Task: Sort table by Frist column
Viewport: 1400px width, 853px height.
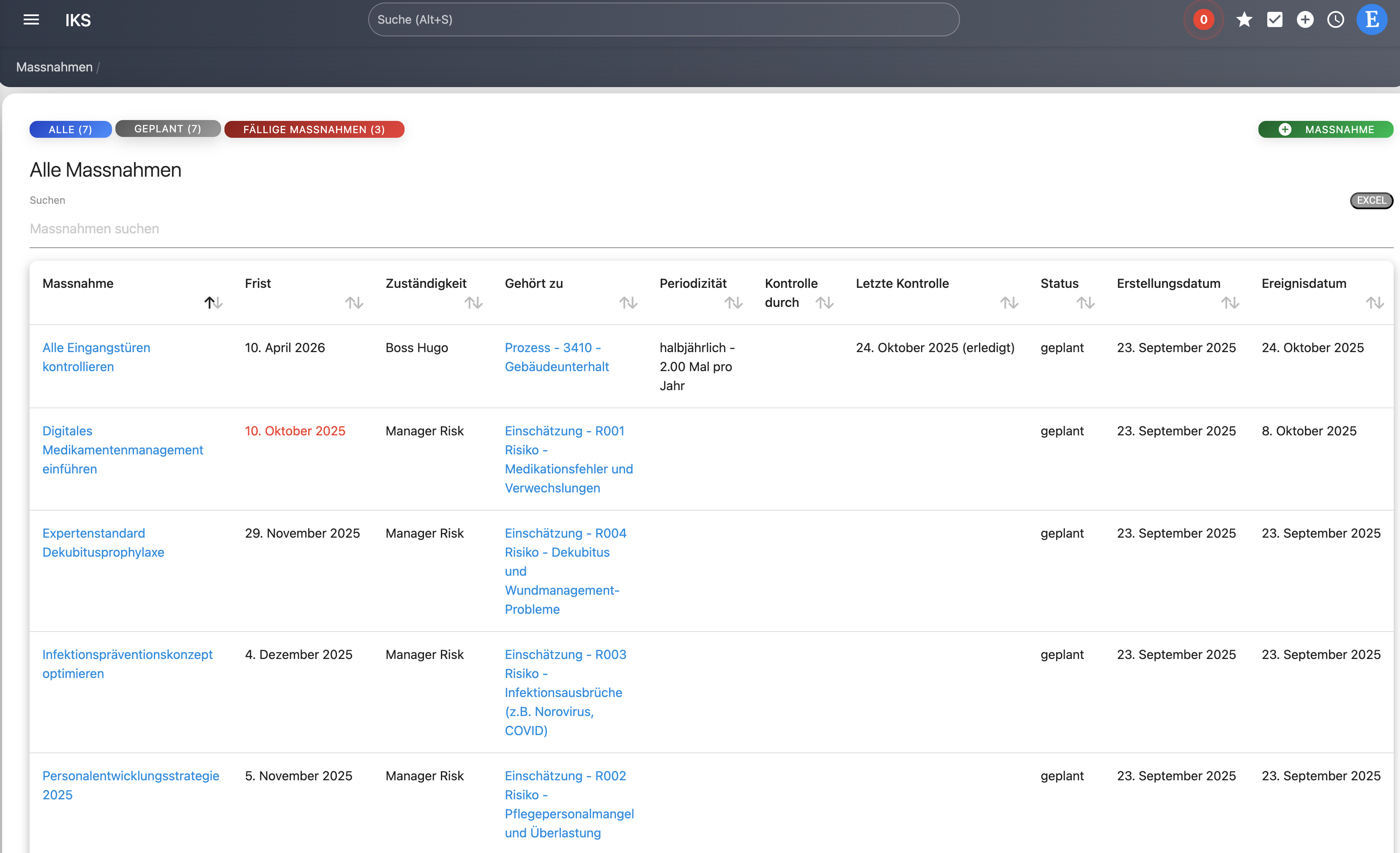Action: tap(354, 303)
